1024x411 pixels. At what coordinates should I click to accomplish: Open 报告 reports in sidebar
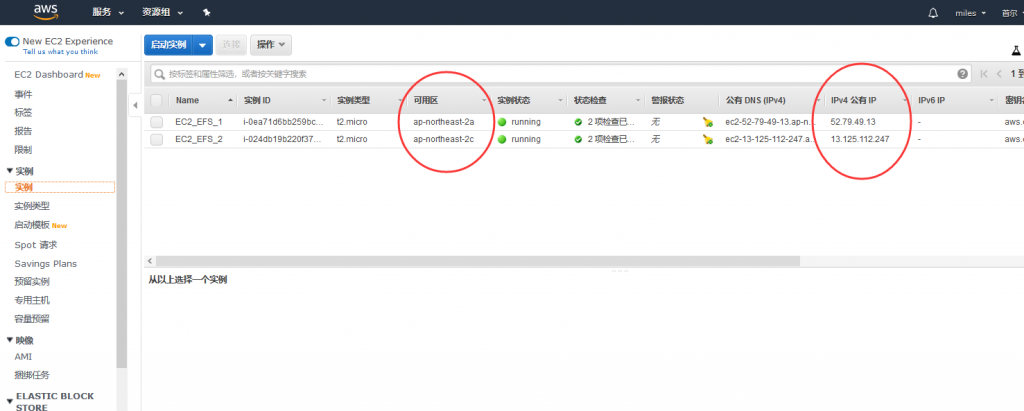(24, 131)
